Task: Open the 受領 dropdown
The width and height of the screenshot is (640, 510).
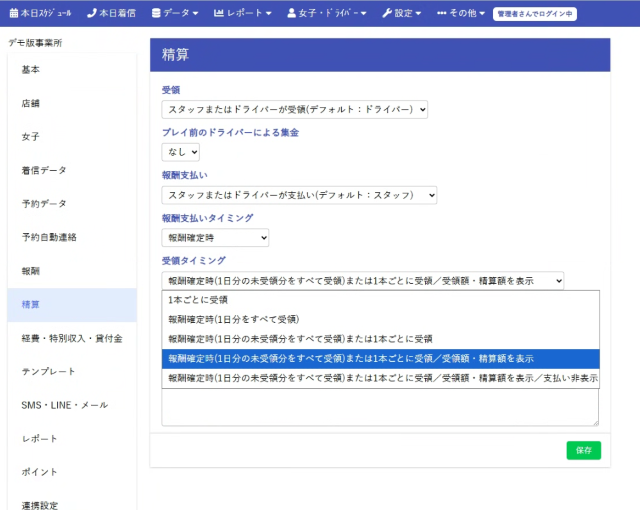Action: click(295, 109)
